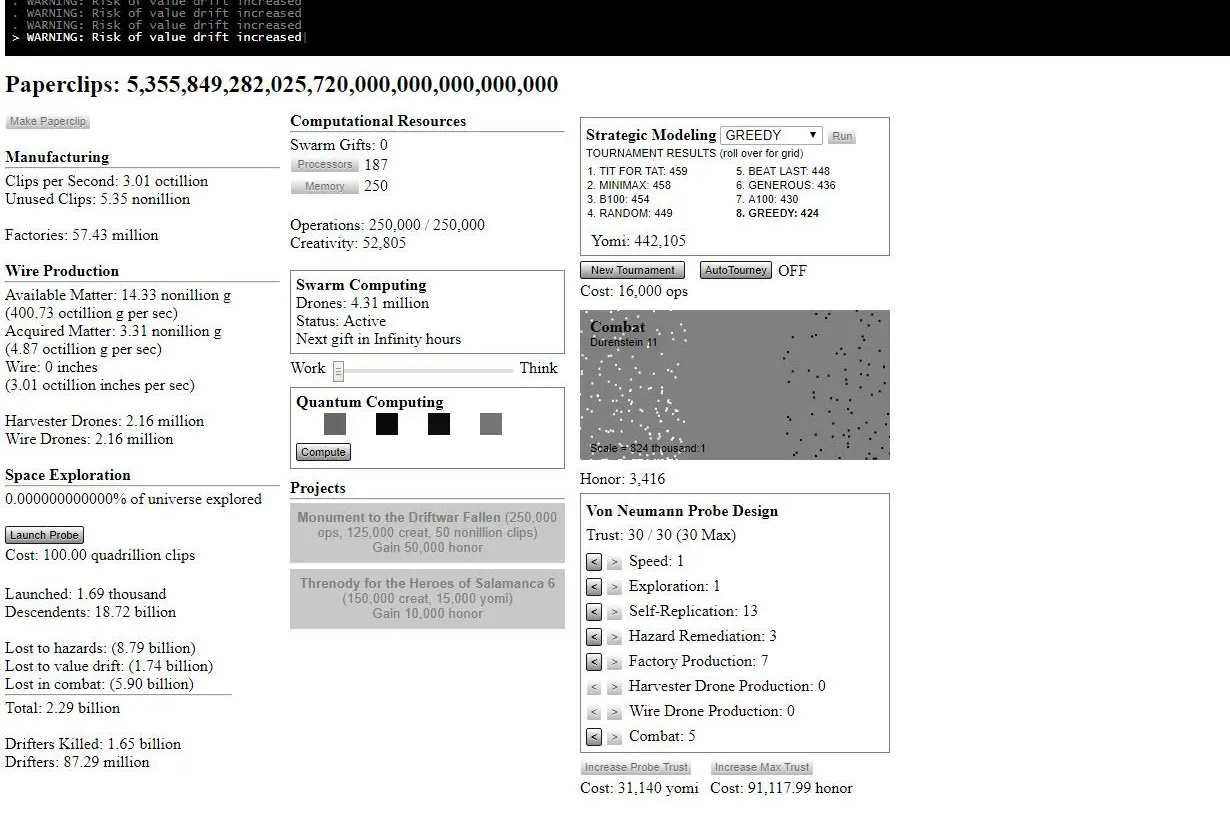
Task: Increase Self-Replication value with arrow
Action: [x=614, y=612]
